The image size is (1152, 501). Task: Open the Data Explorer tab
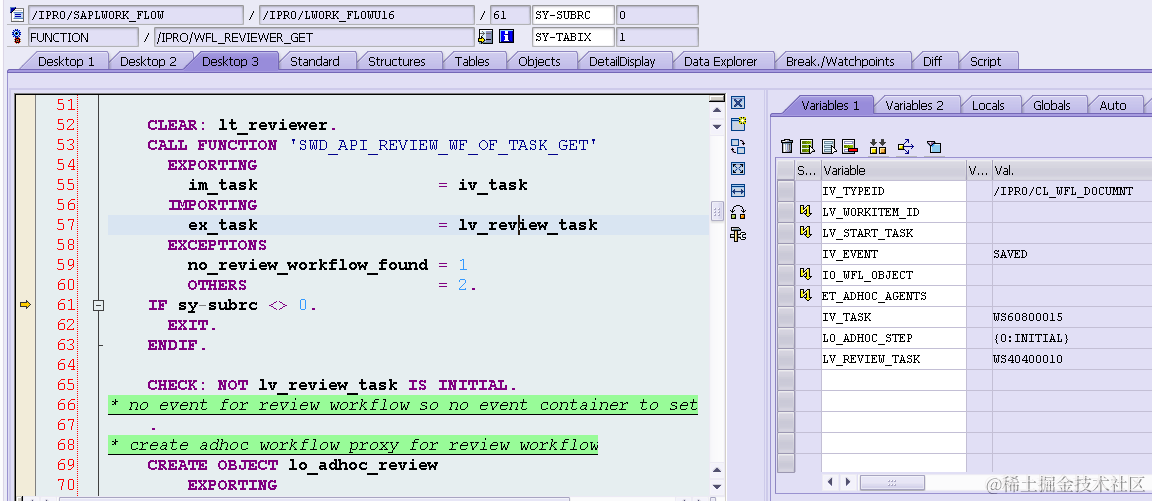(721, 62)
